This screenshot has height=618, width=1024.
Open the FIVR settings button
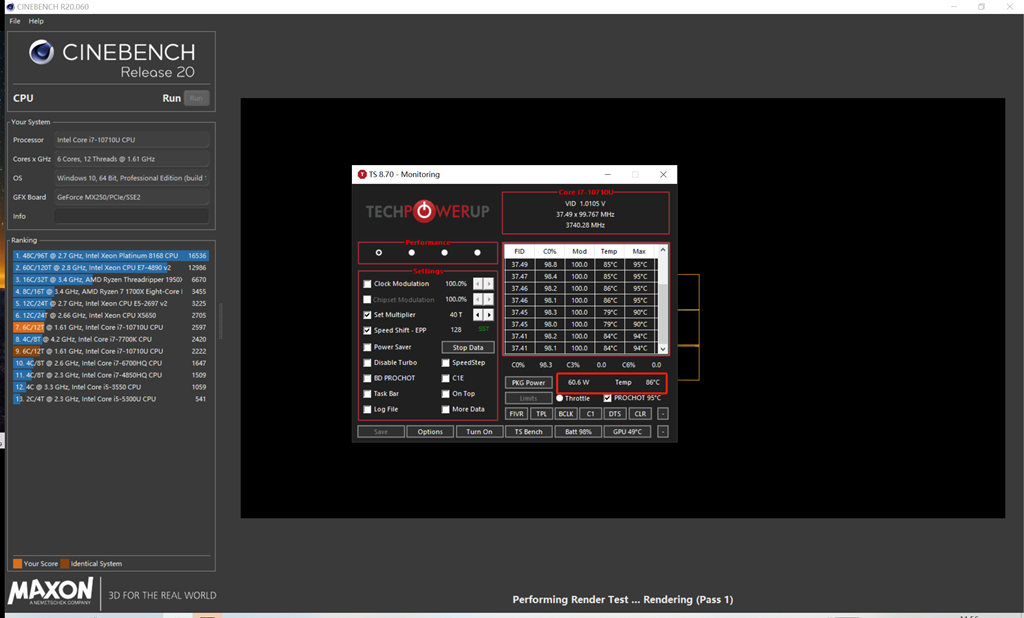point(516,414)
